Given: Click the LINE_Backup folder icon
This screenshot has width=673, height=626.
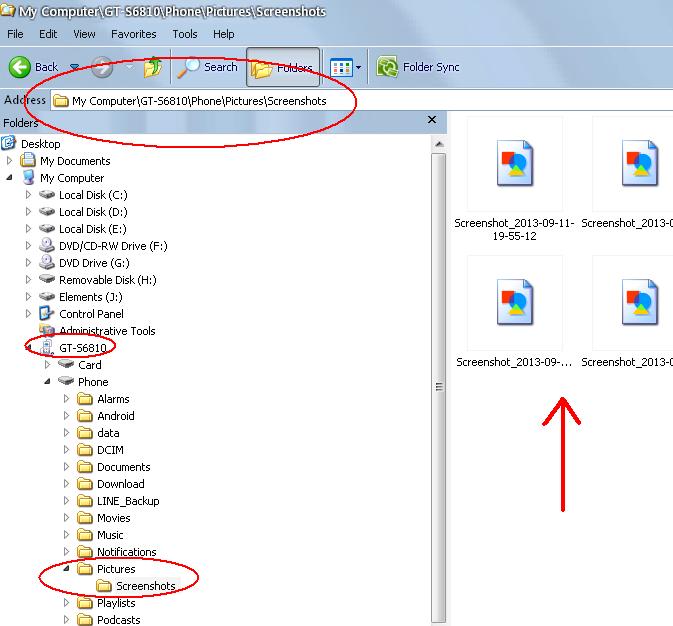Looking at the screenshot, I should (85, 501).
